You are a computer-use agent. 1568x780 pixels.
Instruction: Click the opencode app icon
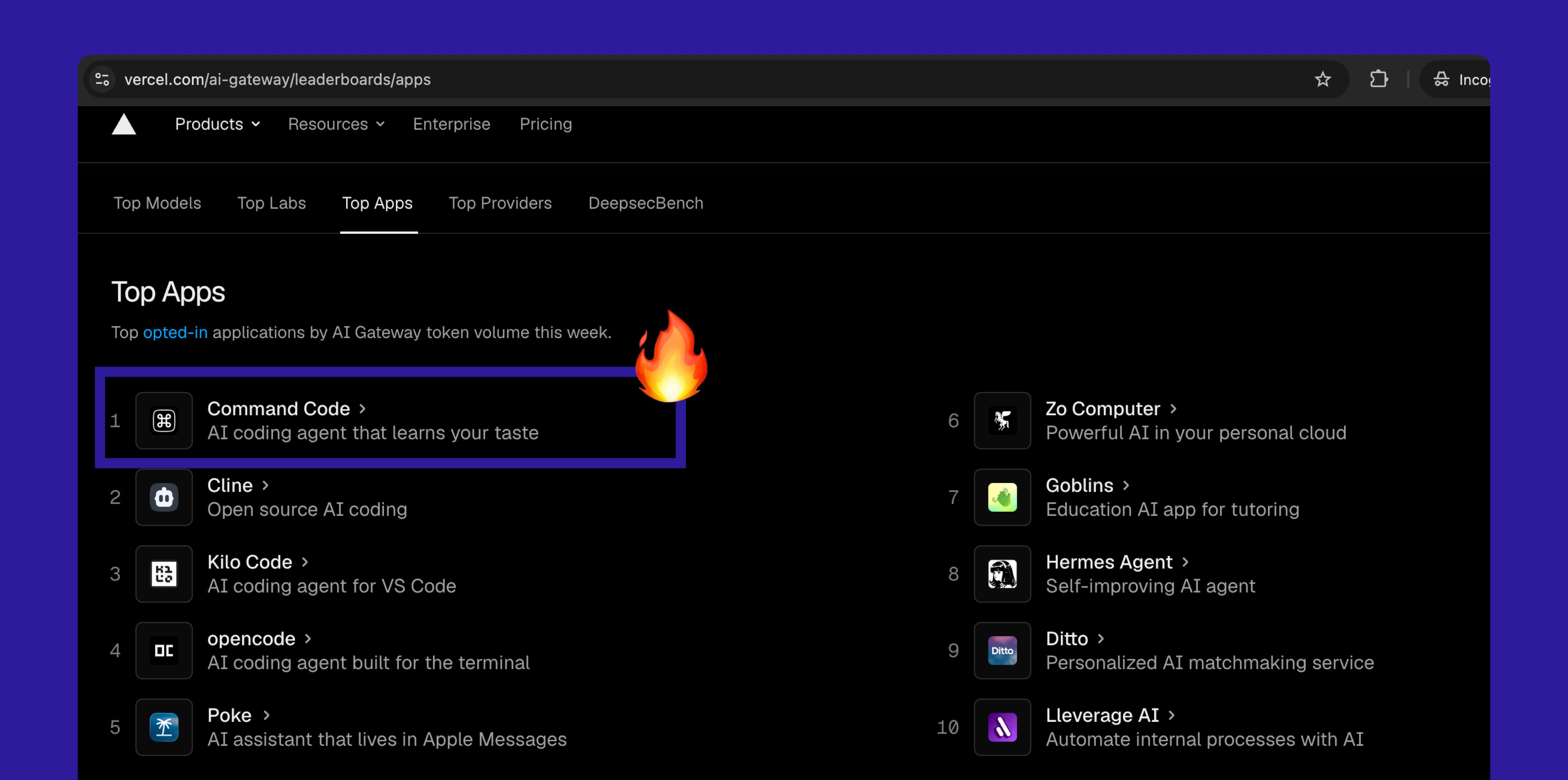pyautogui.click(x=164, y=650)
